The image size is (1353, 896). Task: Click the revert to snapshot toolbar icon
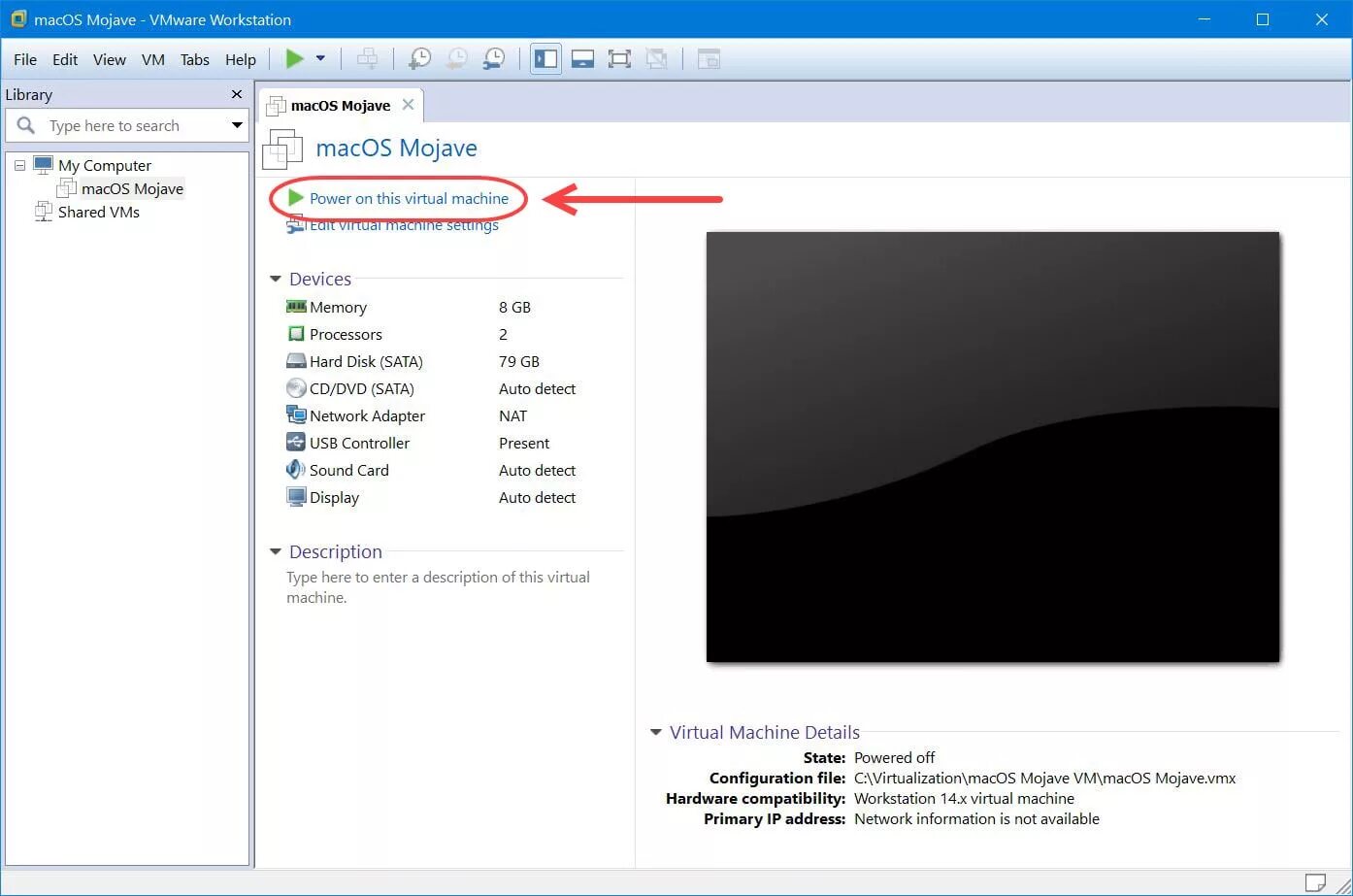pos(456,59)
